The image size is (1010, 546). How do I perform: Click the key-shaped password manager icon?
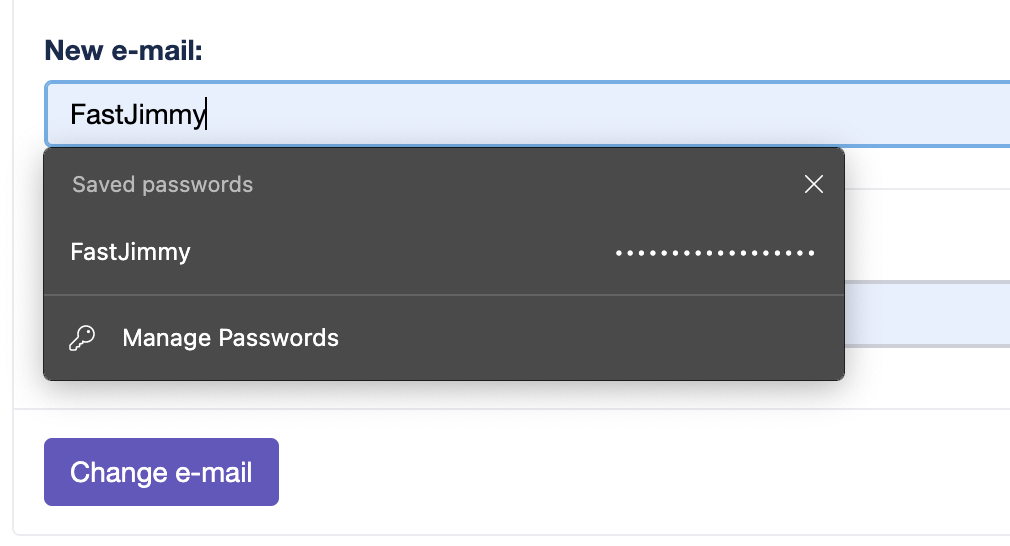click(82, 338)
